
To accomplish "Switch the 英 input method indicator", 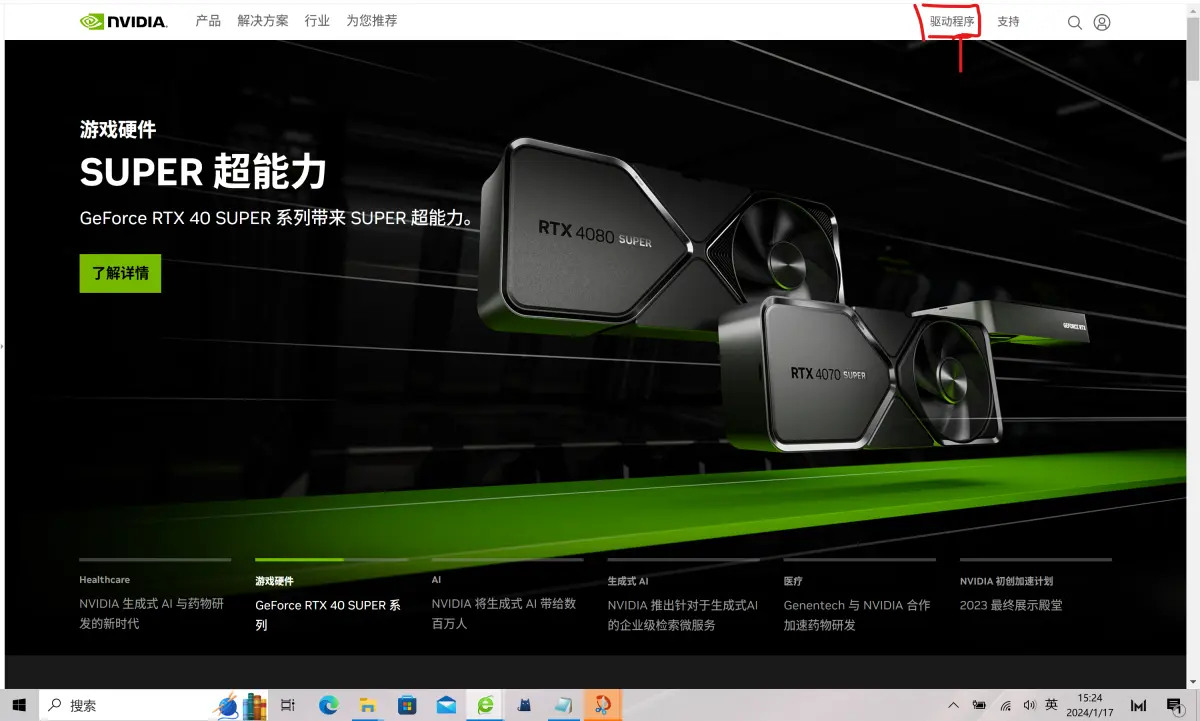I will pyautogui.click(x=1052, y=705).
